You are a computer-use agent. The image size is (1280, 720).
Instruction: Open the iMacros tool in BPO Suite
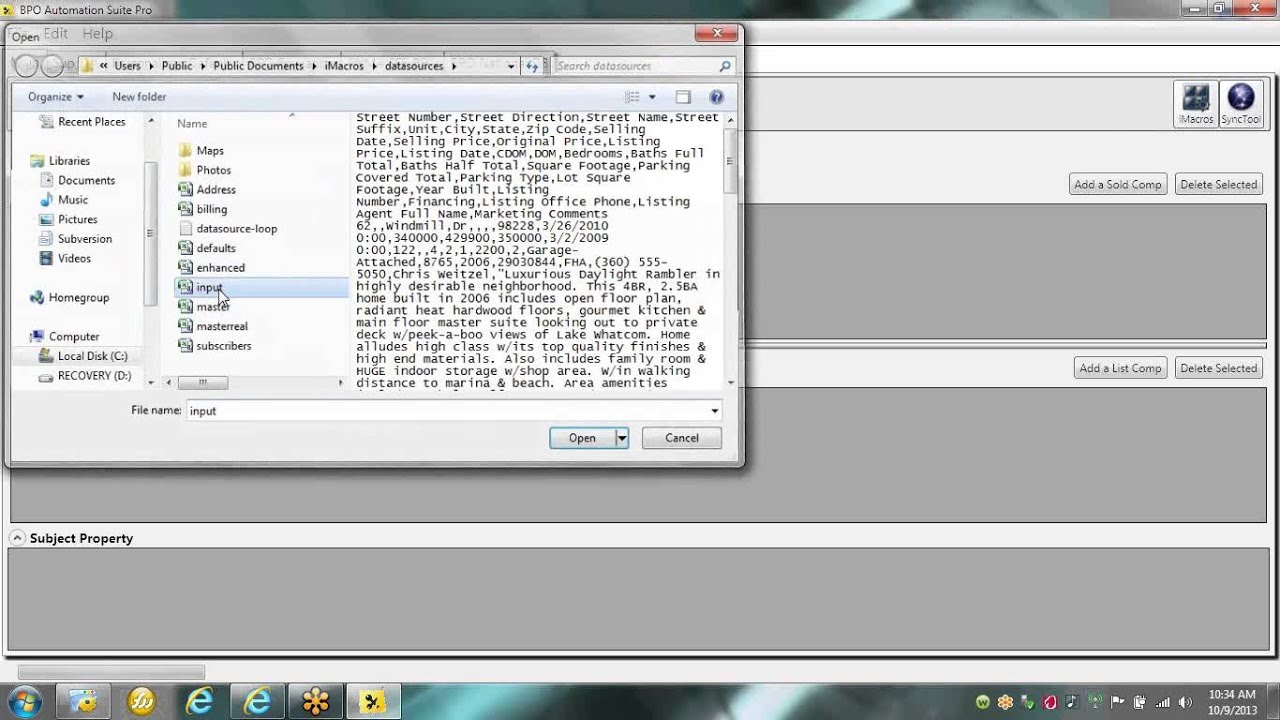click(x=1196, y=104)
